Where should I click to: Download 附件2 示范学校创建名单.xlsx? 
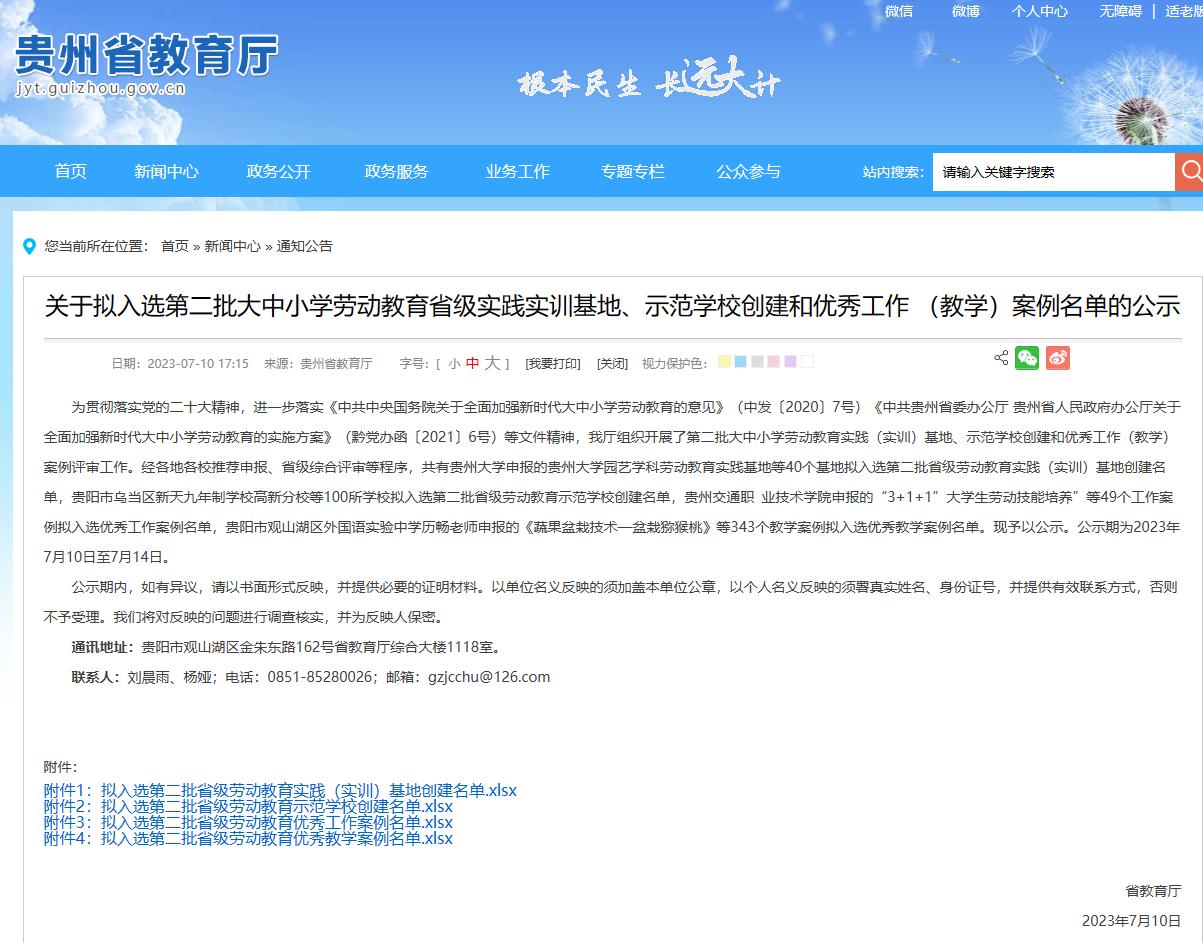(x=249, y=806)
